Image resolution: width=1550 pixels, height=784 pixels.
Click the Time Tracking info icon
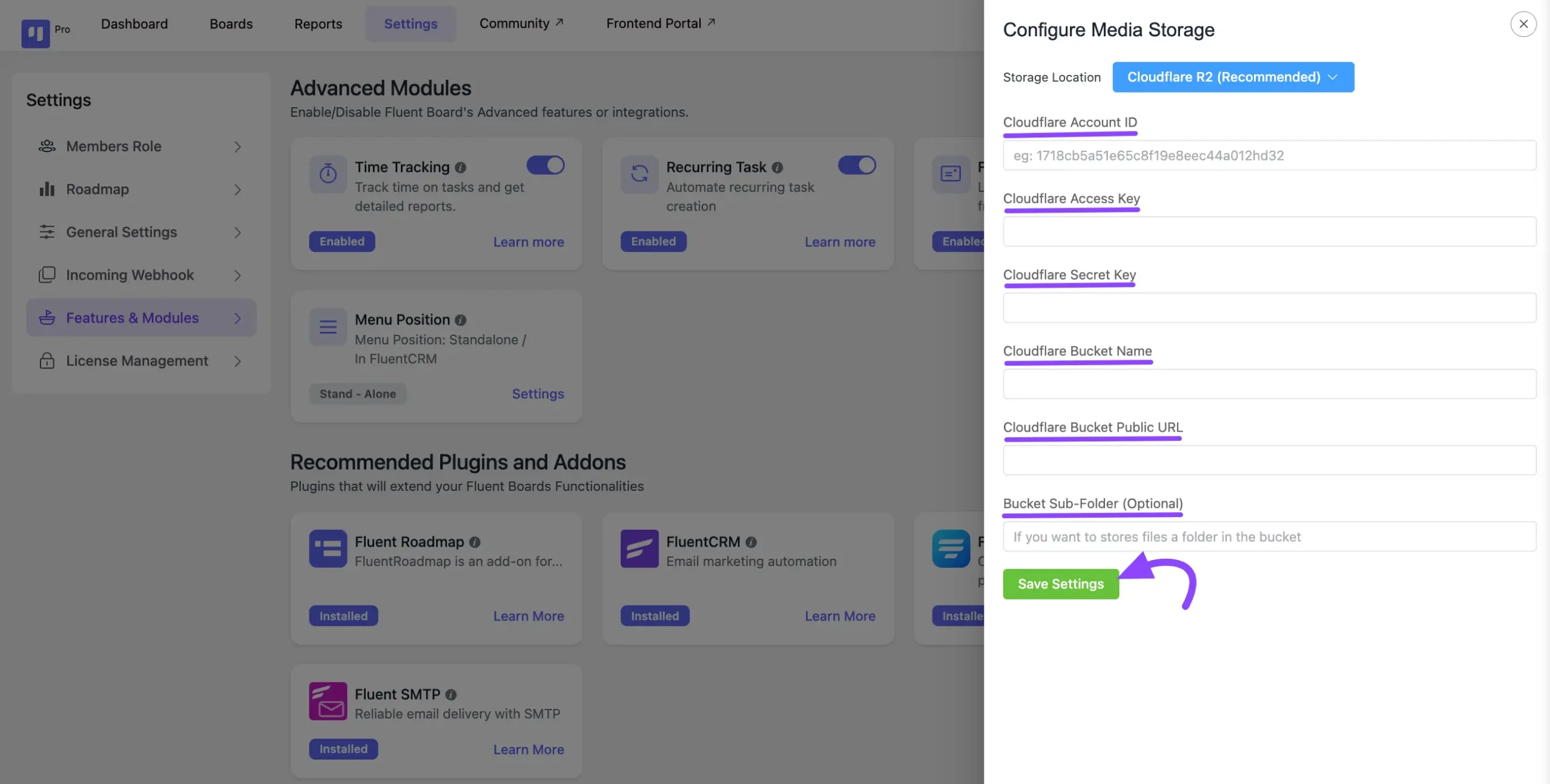coord(460,167)
